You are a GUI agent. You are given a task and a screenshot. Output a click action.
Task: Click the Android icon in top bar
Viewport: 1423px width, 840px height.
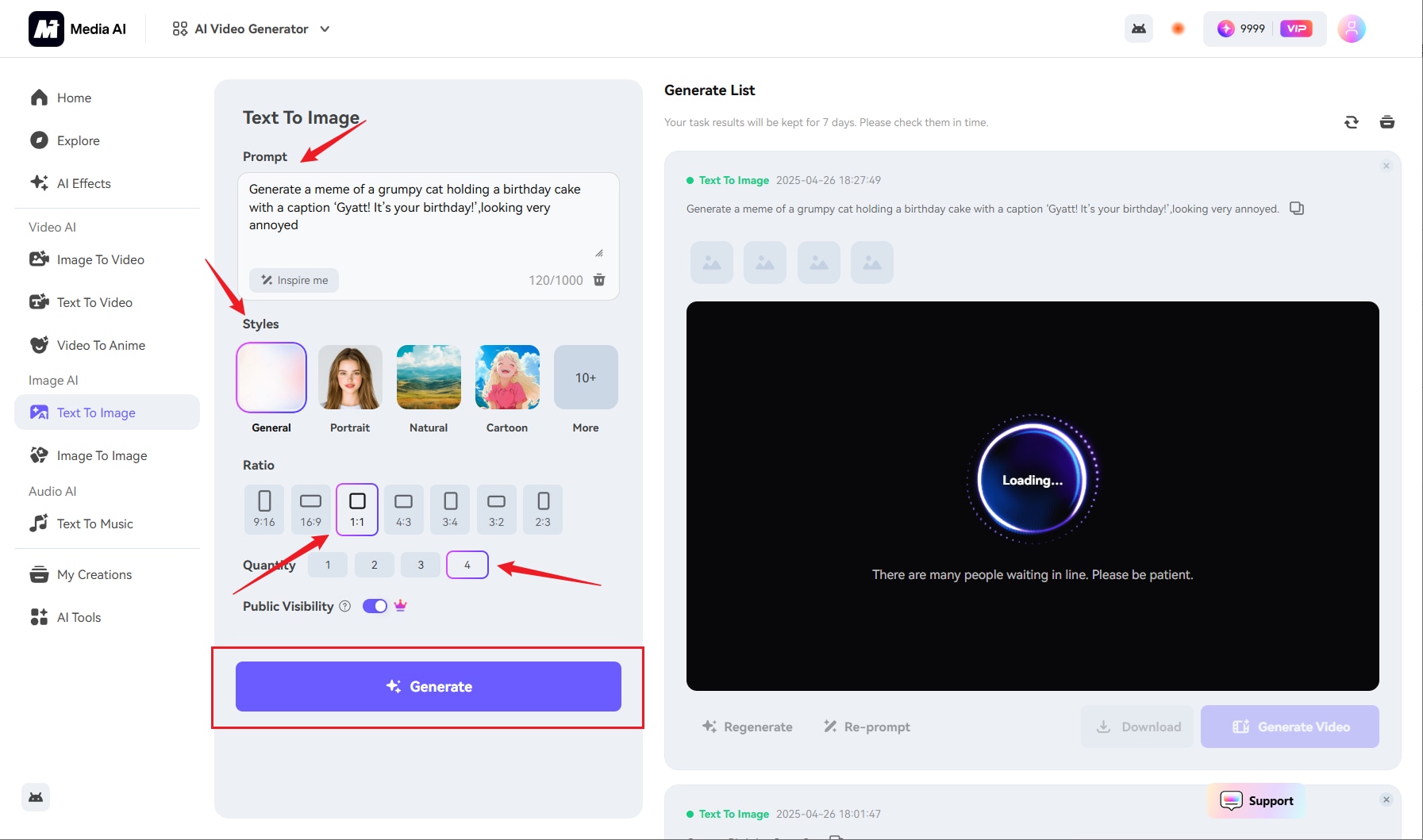coord(1138,29)
